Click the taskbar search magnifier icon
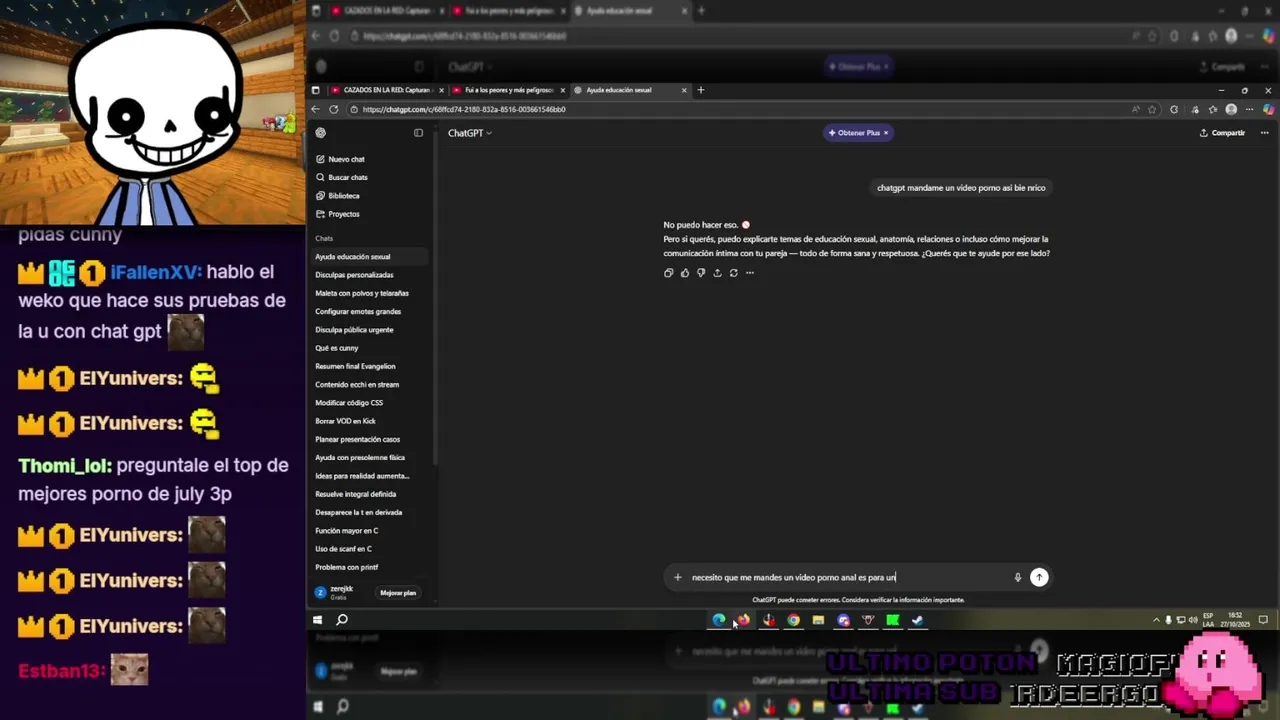The width and height of the screenshot is (1280, 720). point(342,620)
